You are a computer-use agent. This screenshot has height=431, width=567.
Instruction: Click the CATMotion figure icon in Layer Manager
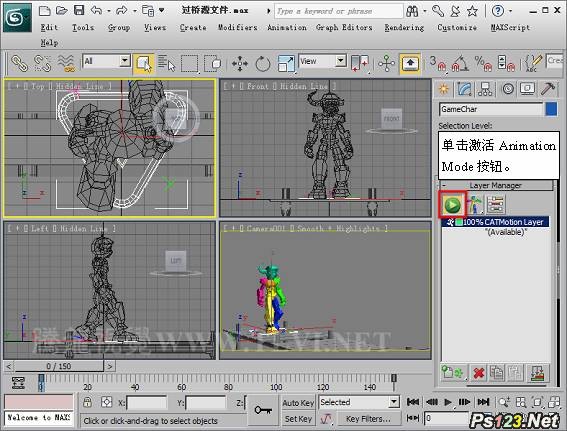coord(475,205)
